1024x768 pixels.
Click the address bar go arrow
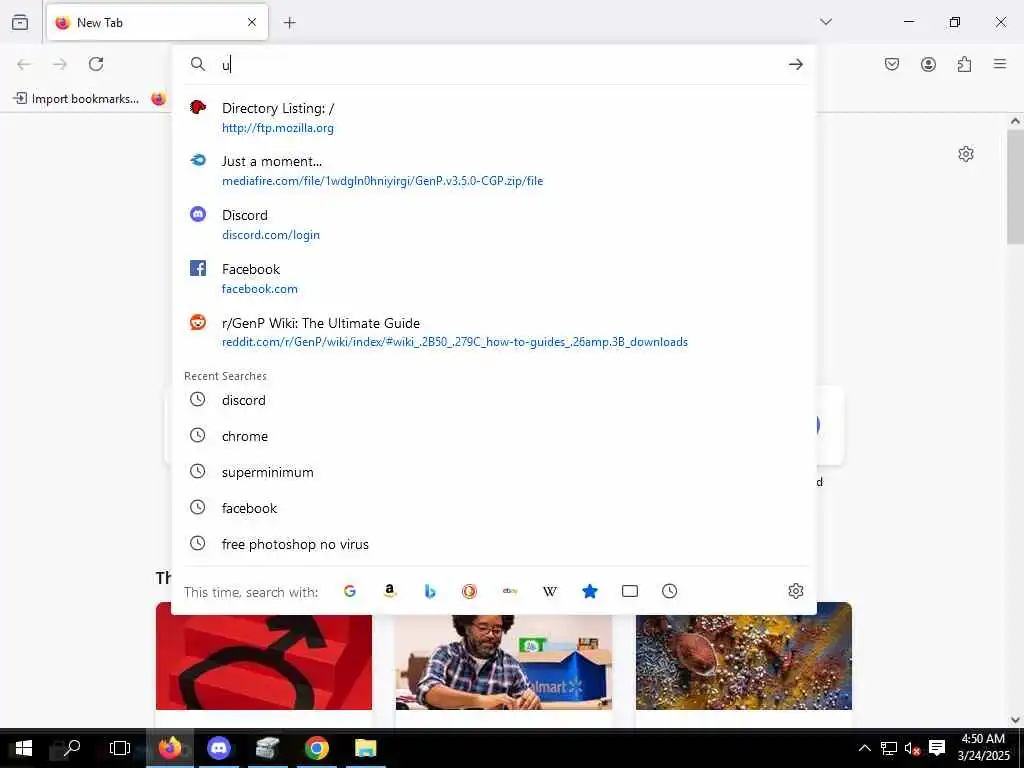795,64
